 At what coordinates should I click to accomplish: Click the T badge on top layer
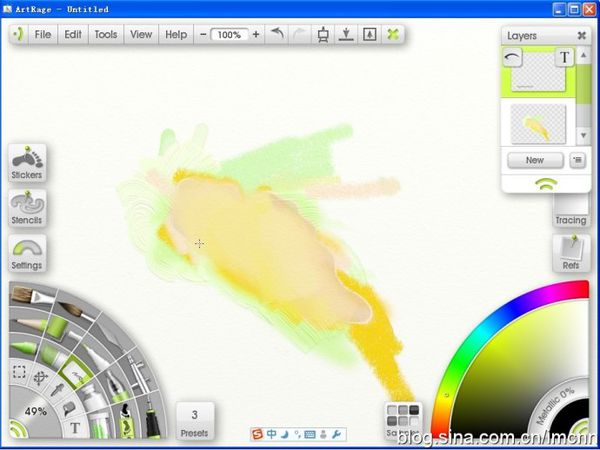click(x=564, y=57)
